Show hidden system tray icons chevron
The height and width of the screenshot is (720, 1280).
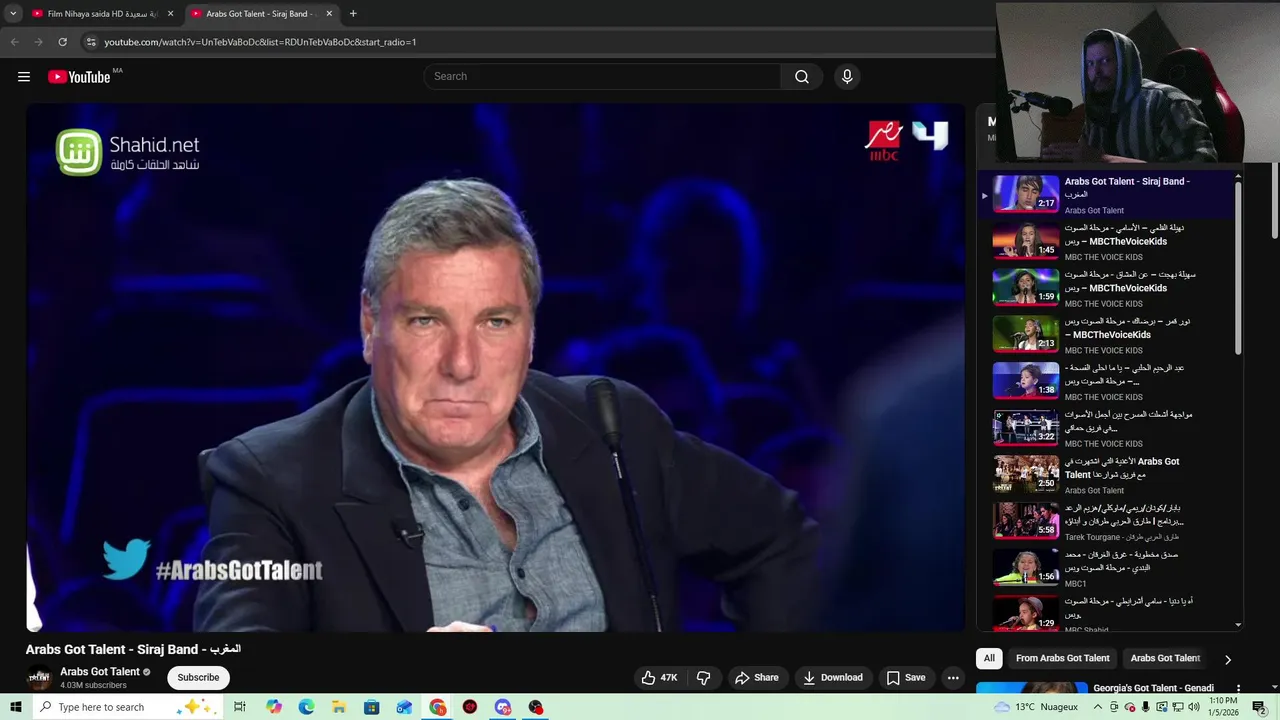1099,707
